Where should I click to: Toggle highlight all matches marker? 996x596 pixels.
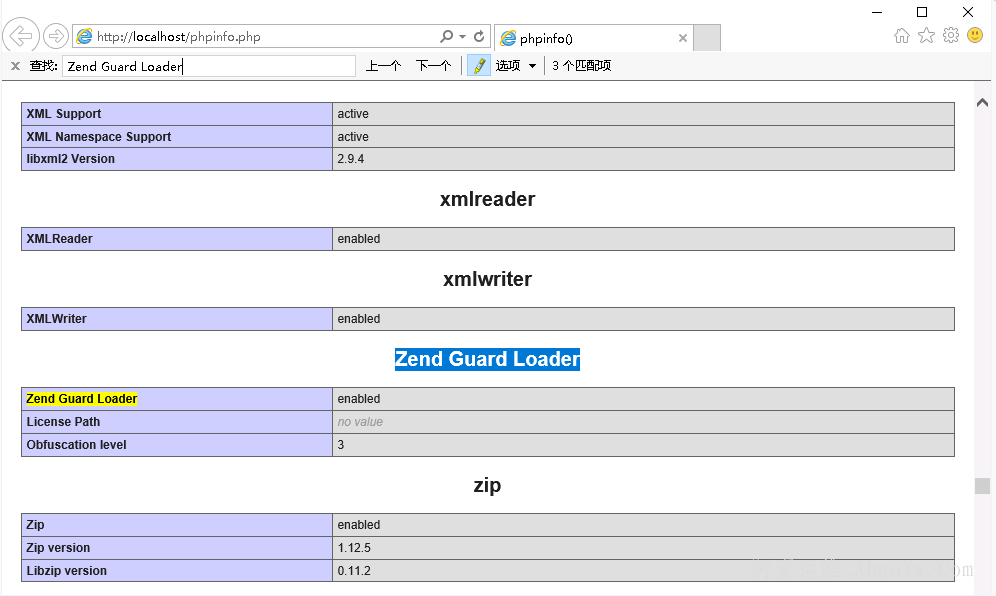click(x=479, y=66)
